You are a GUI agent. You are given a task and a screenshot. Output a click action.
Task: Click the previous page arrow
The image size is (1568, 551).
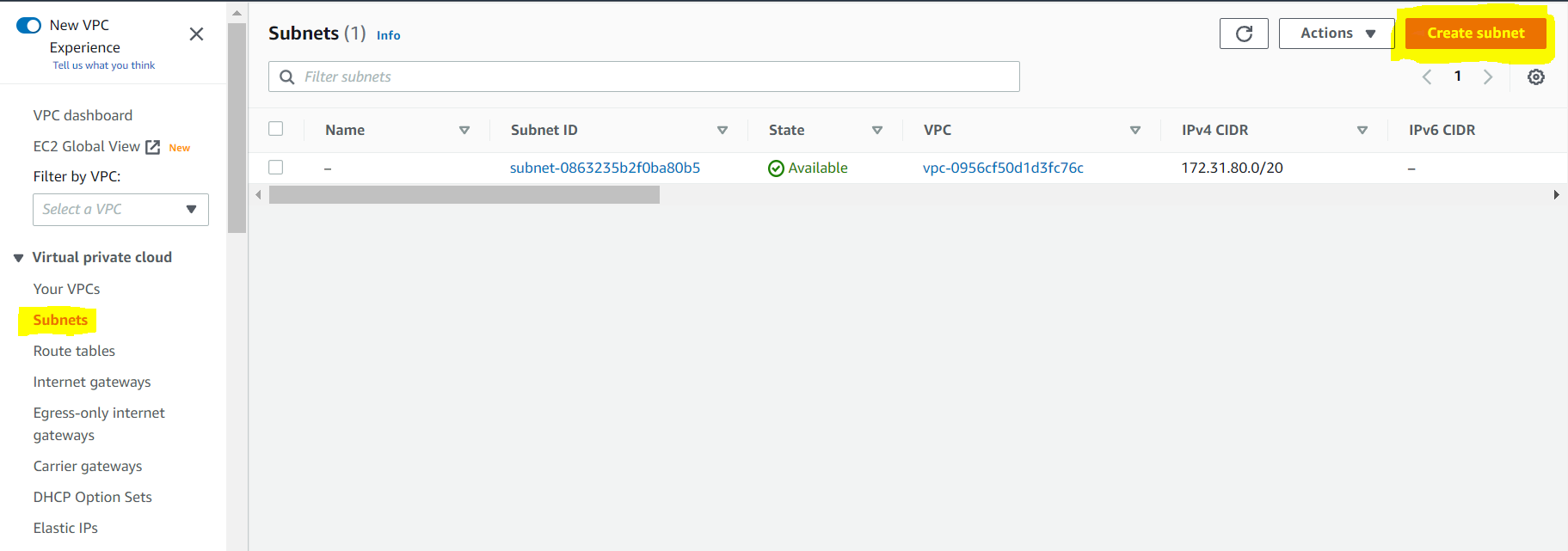1426,76
